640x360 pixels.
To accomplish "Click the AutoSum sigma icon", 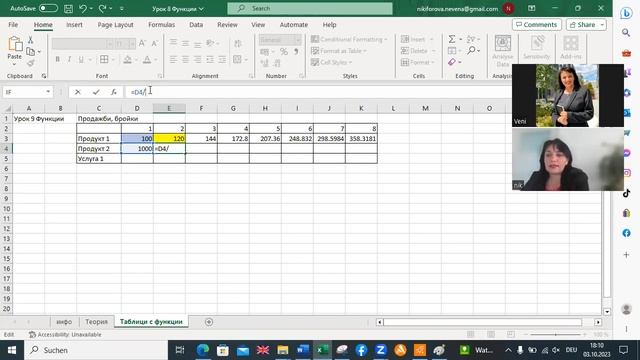I will click(452, 39).
